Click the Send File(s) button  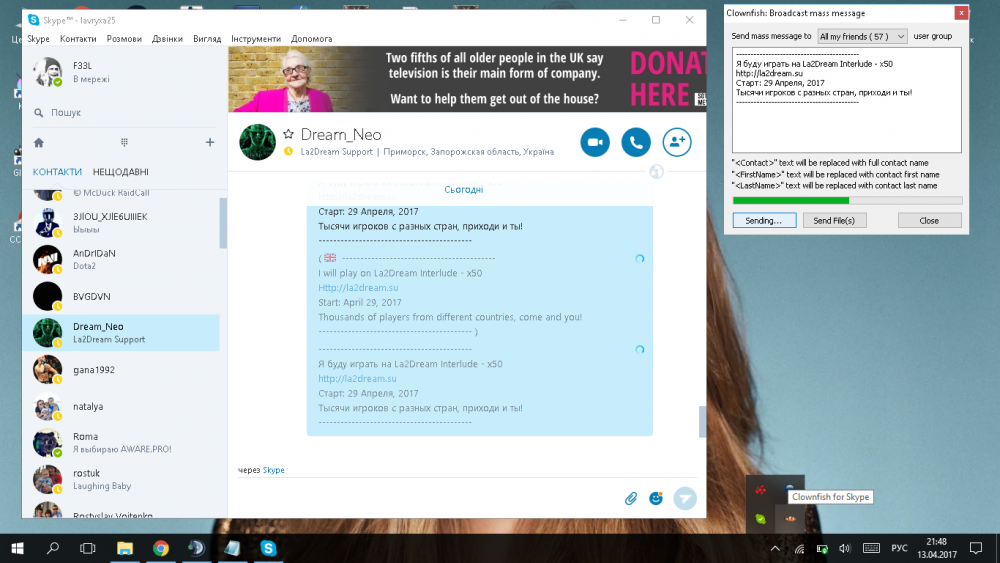tap(834, 220)
